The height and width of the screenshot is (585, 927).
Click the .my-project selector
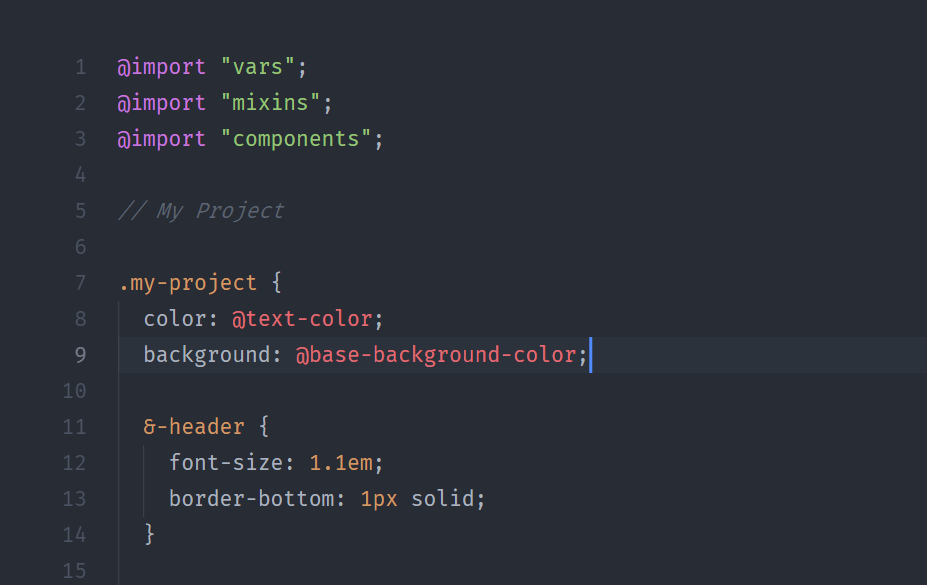188,283
